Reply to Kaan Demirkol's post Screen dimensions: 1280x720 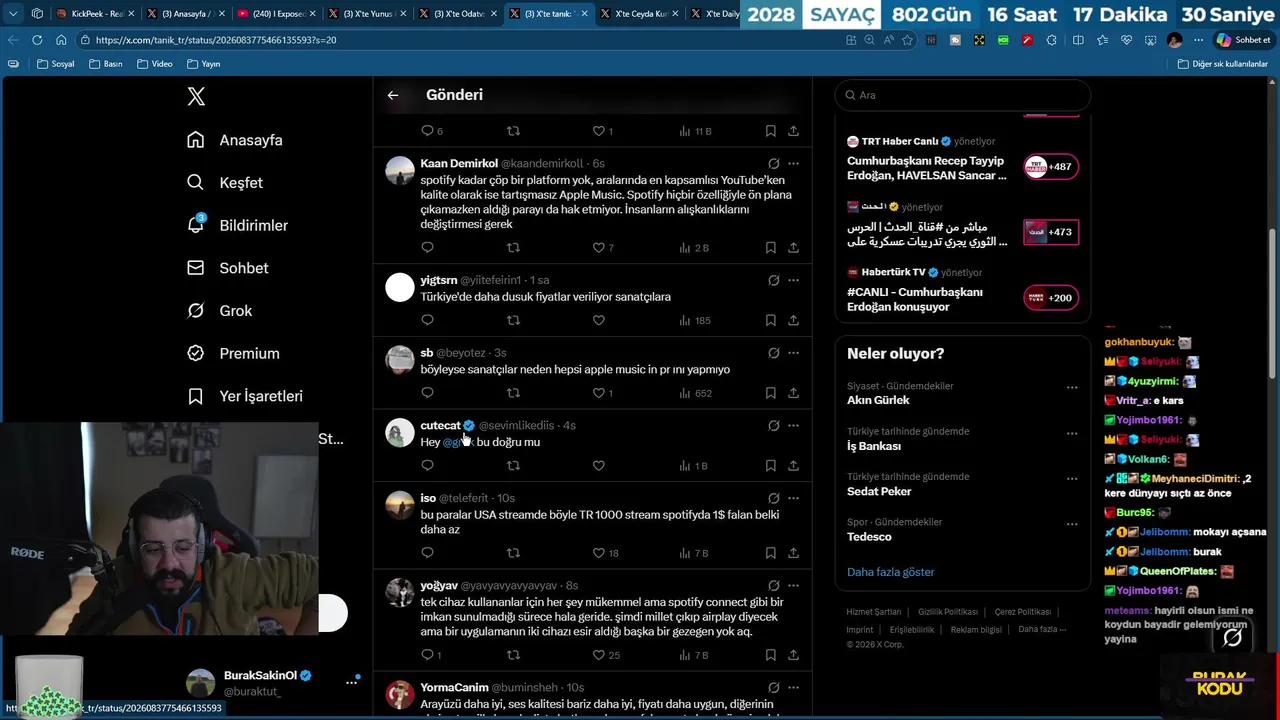(427, 247)
